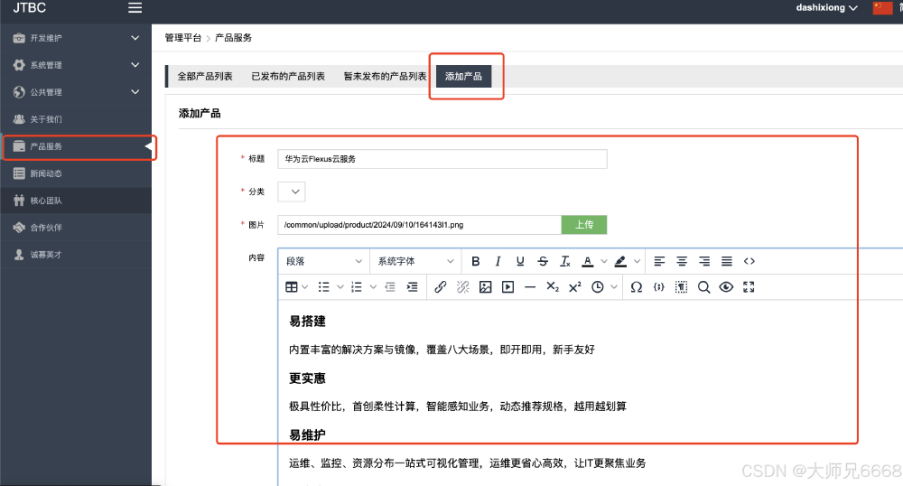Apply subscript formatting
The image size is (903, 486).
click(x=553, y=287)
